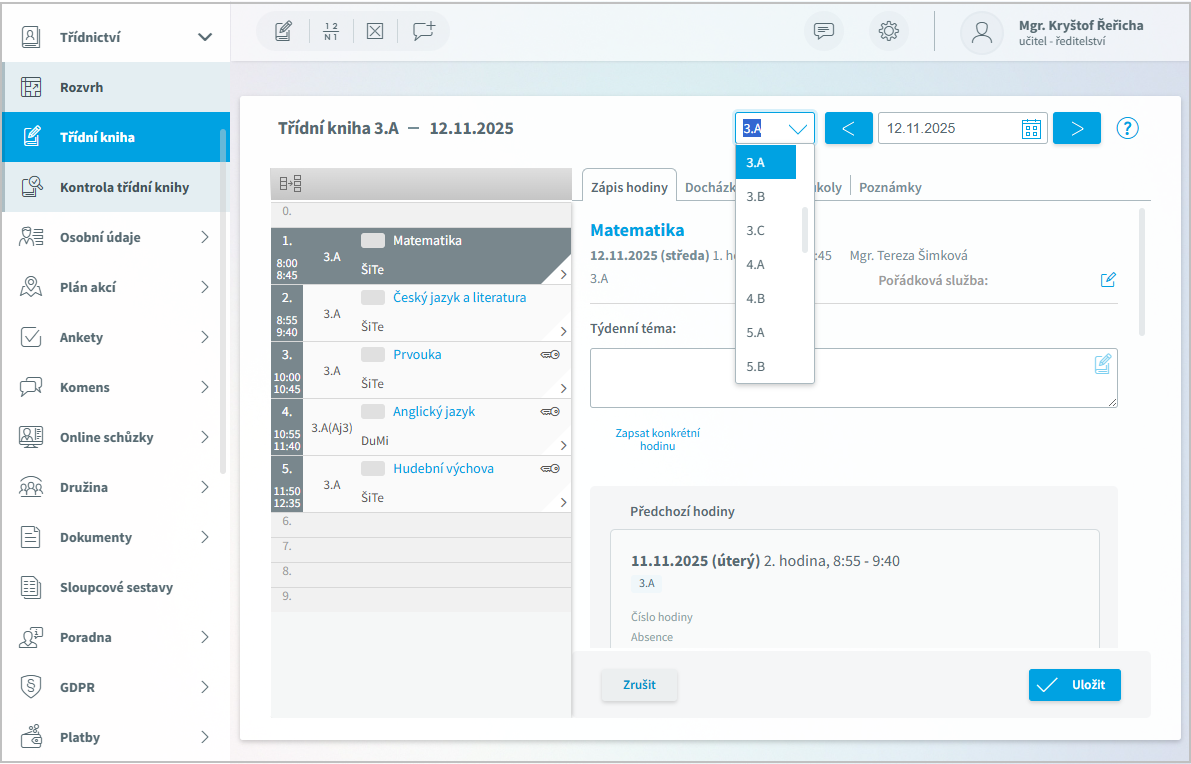Click the layout toggle icon above lesson list
Image resolution: width=1191 pixels, height=764 pixels.
(290, 184)
